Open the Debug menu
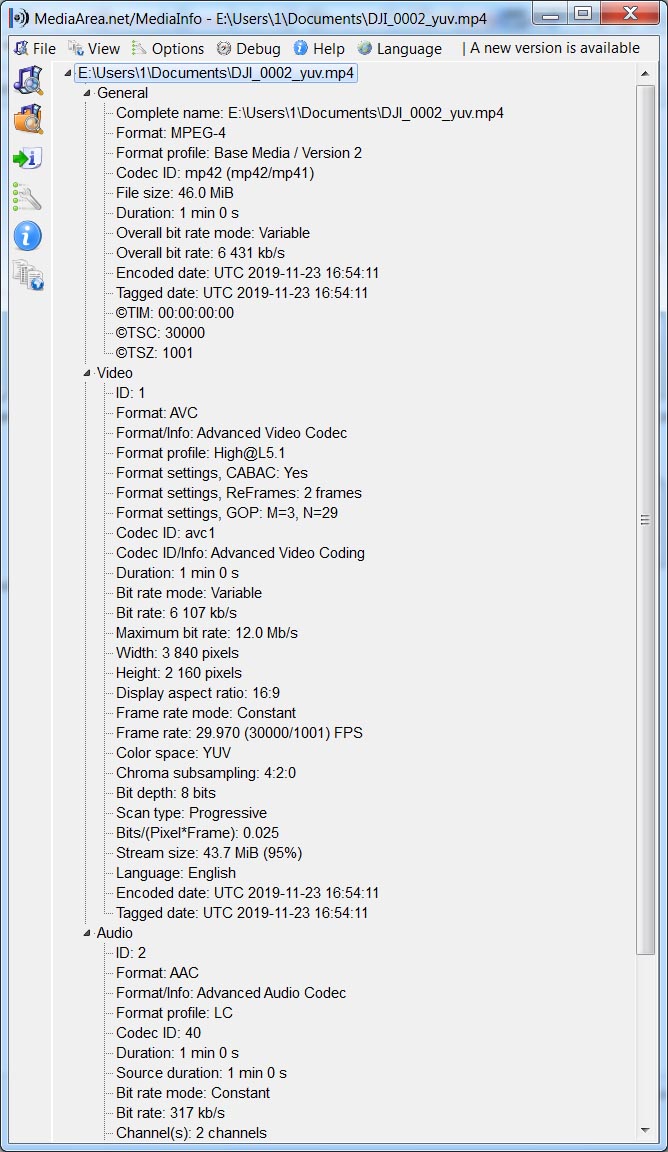The height and width of the screenshot is (1152, 668). pos(248,48)
